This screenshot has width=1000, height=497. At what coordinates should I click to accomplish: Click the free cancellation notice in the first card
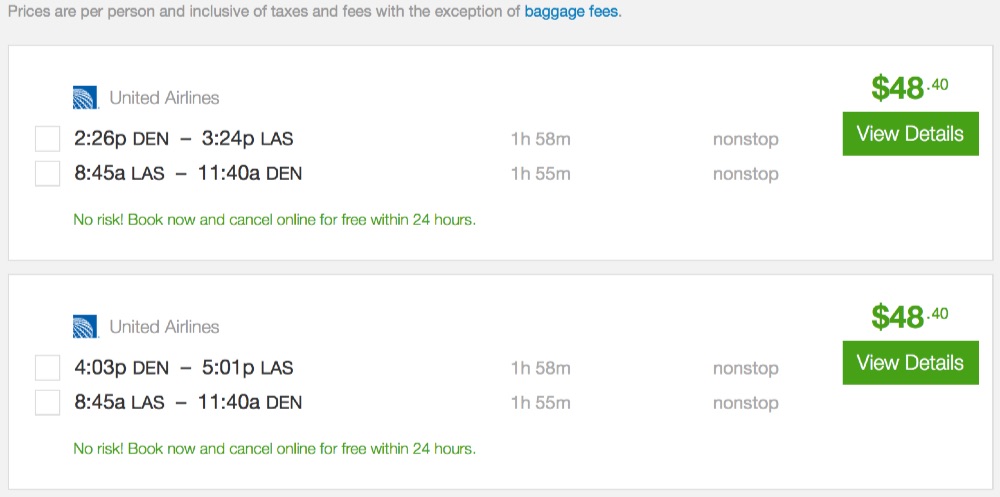tap(275, 220)
